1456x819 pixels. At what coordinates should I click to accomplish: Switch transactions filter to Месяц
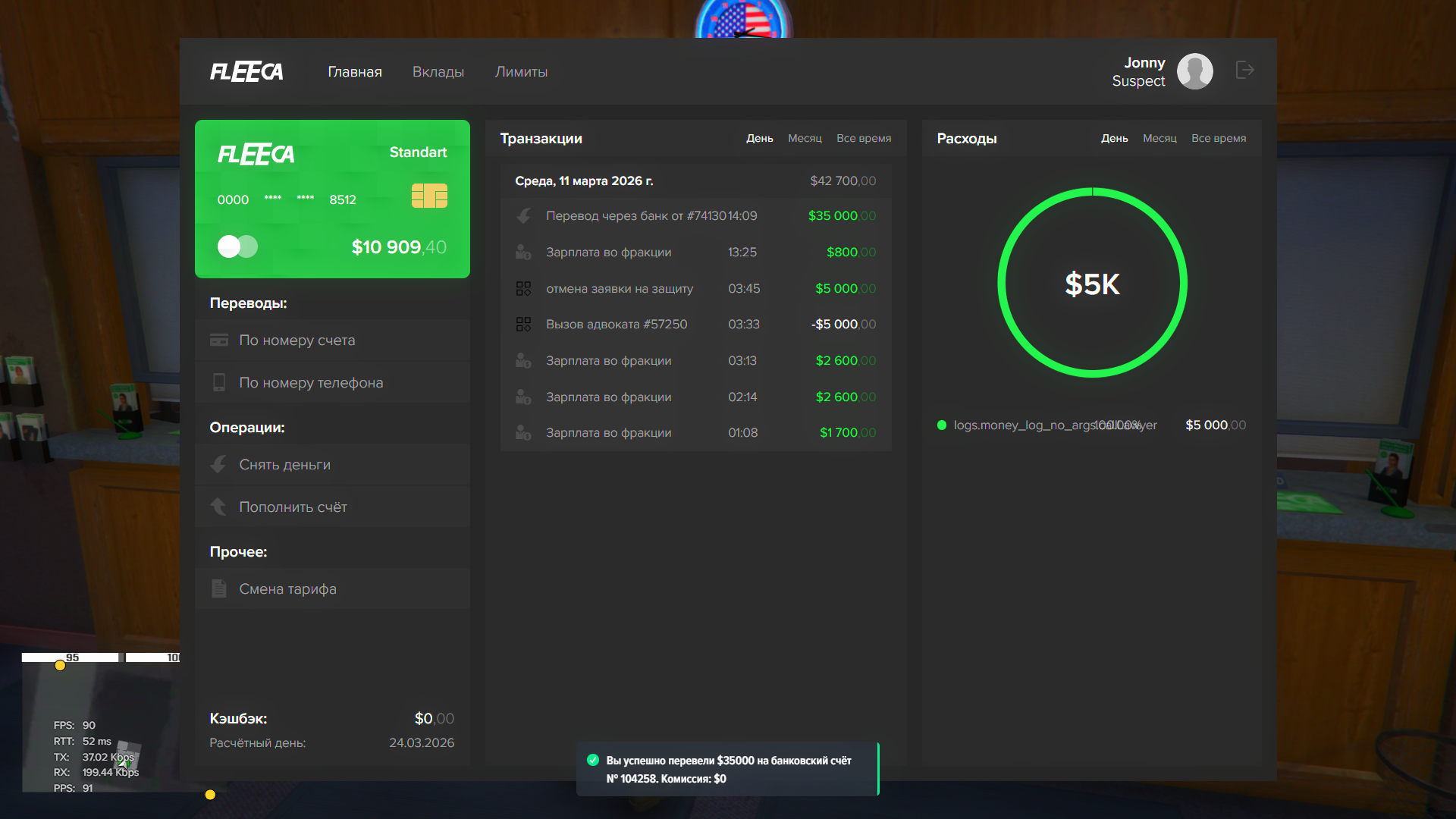805,139
